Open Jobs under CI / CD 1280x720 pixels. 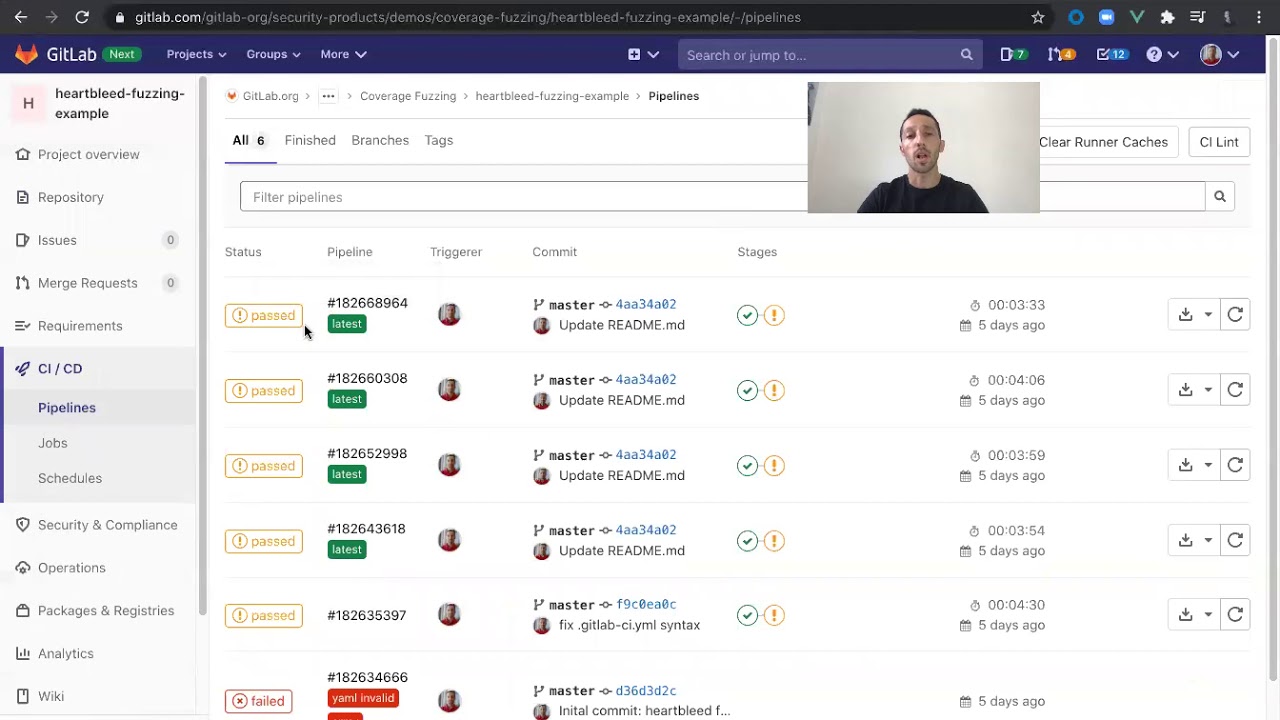coord(53,443)
